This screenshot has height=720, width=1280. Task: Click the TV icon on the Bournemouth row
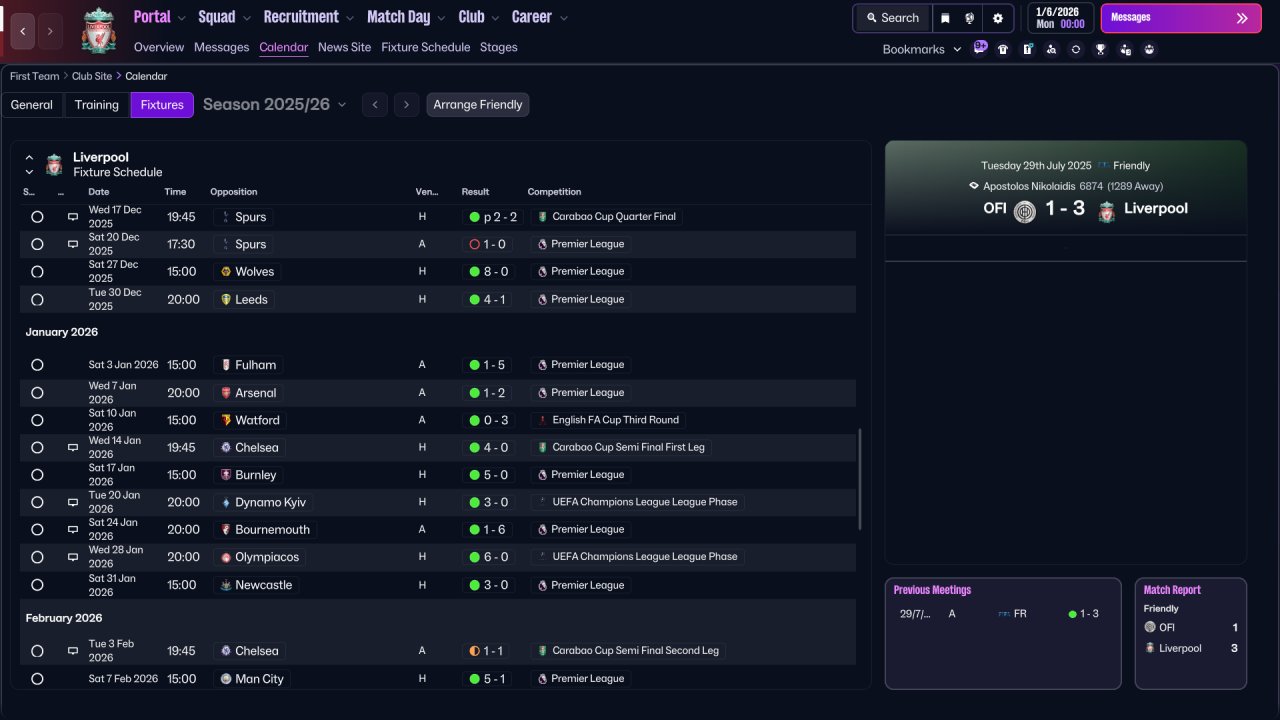(x=73, y=529)
